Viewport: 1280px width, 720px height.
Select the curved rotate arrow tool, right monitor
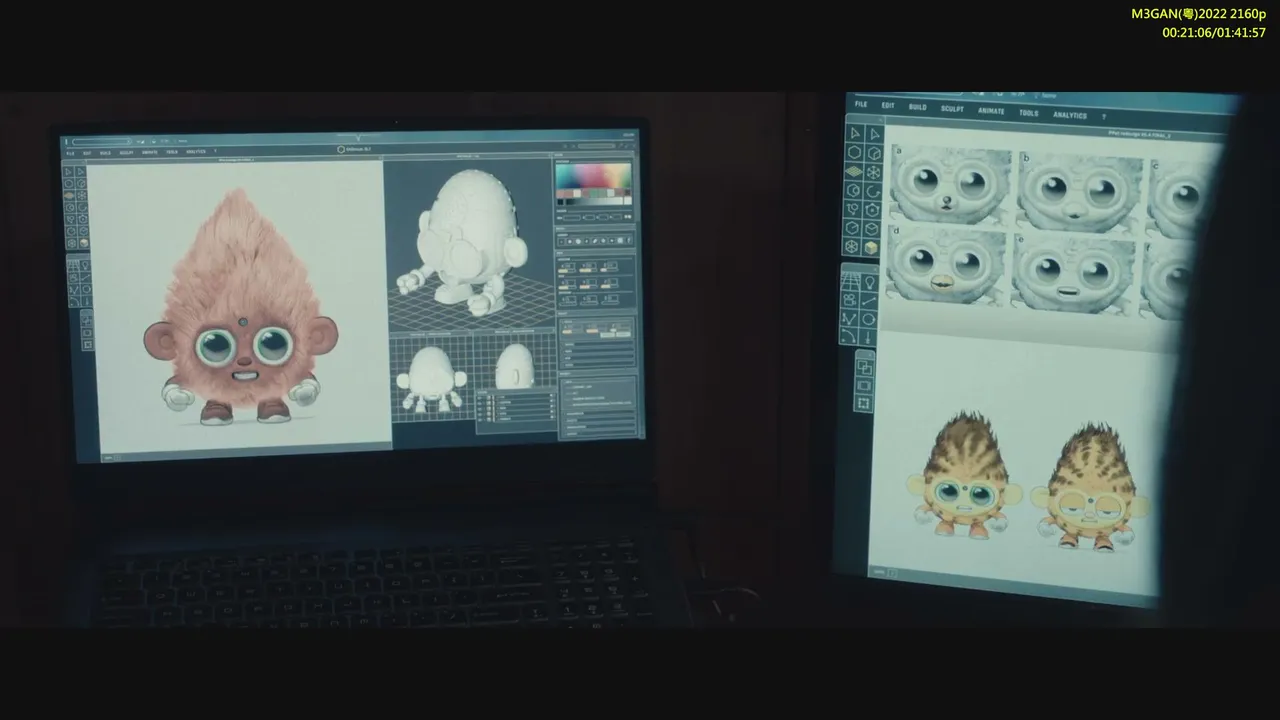874,191
